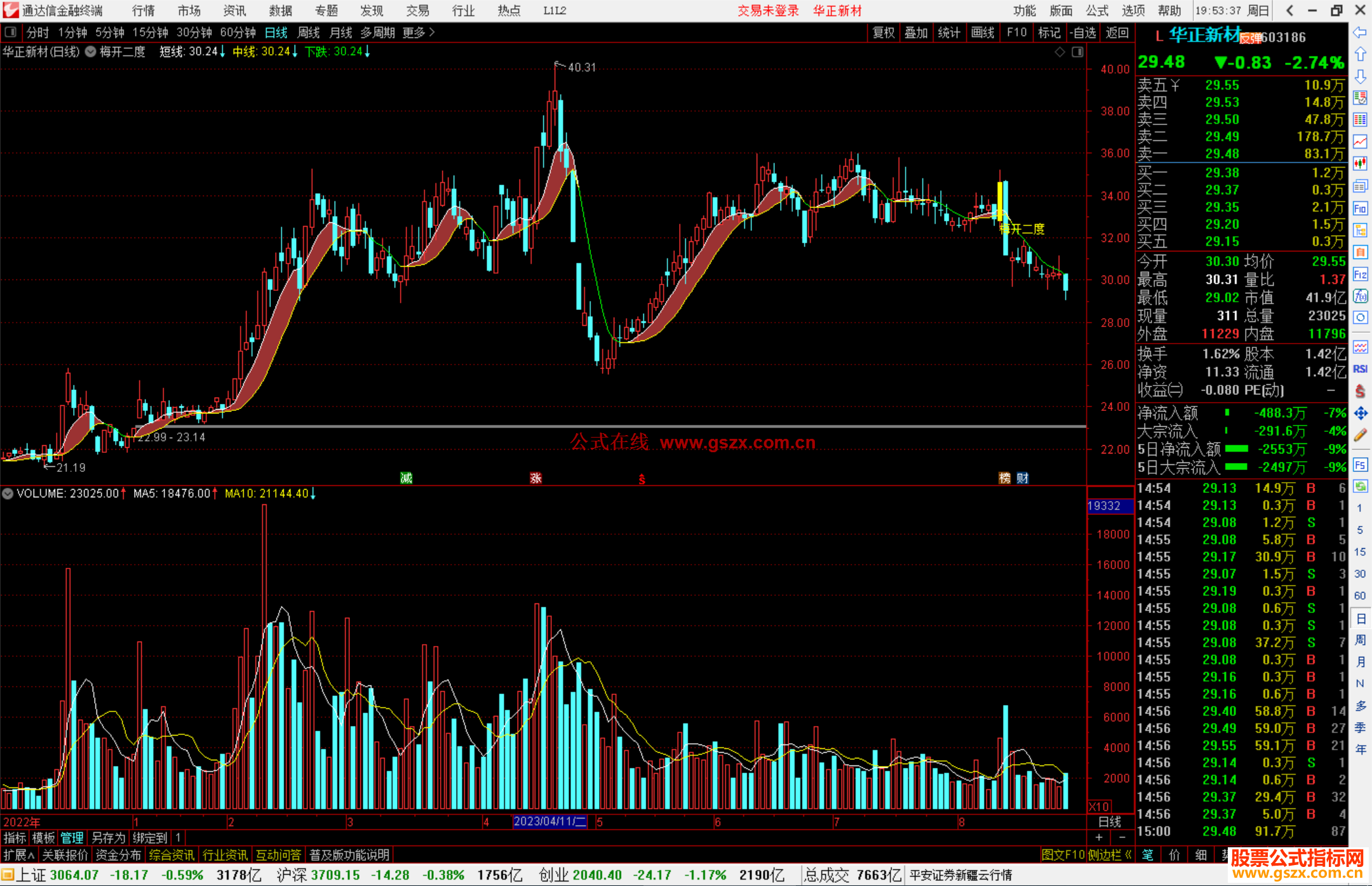Image resolution: width=1372 pixels, height=886 pixels.
Task: Click the 另存为 button at bottom
Action: (108, 838)
